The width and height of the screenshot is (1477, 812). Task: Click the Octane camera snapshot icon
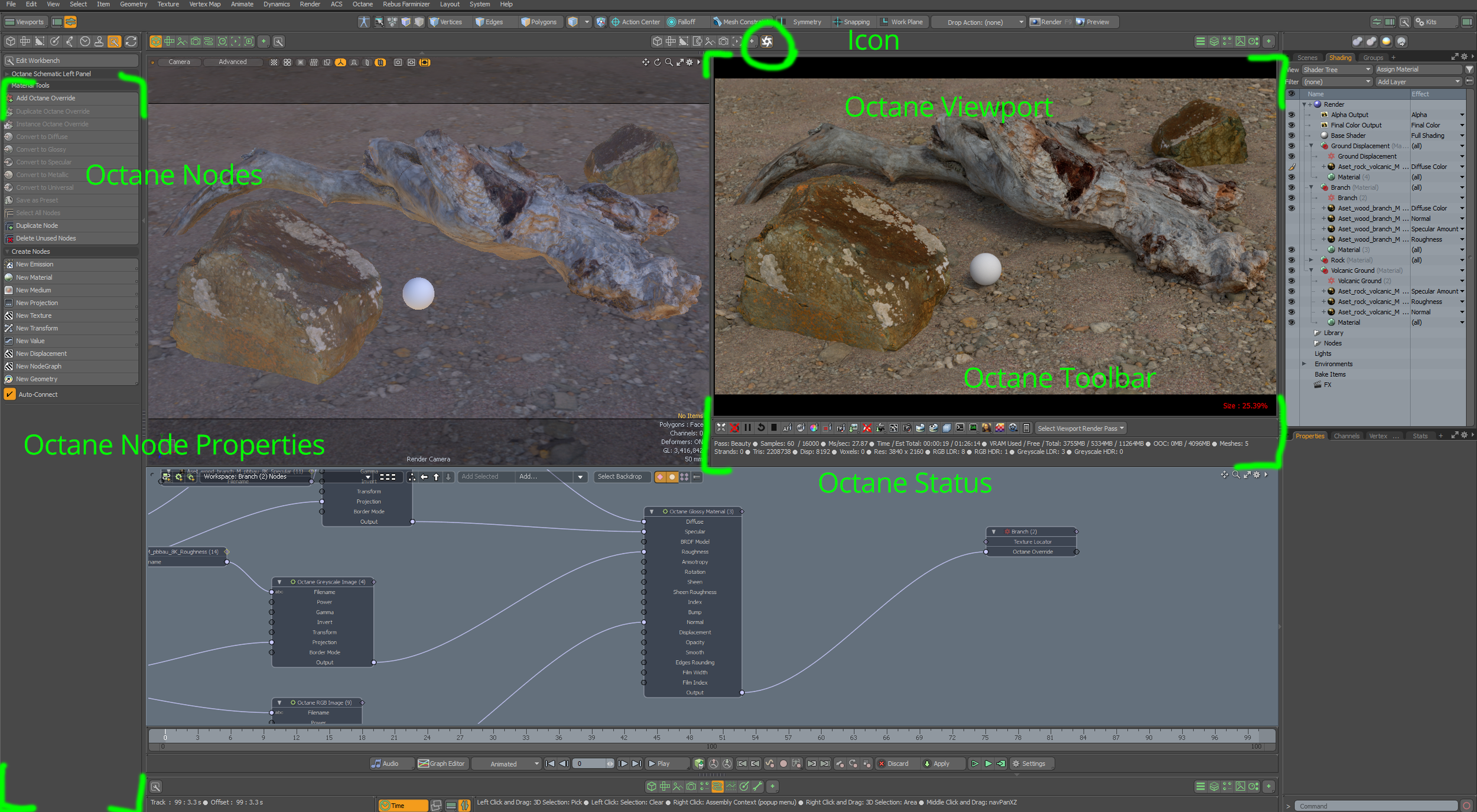coord(907,428)
